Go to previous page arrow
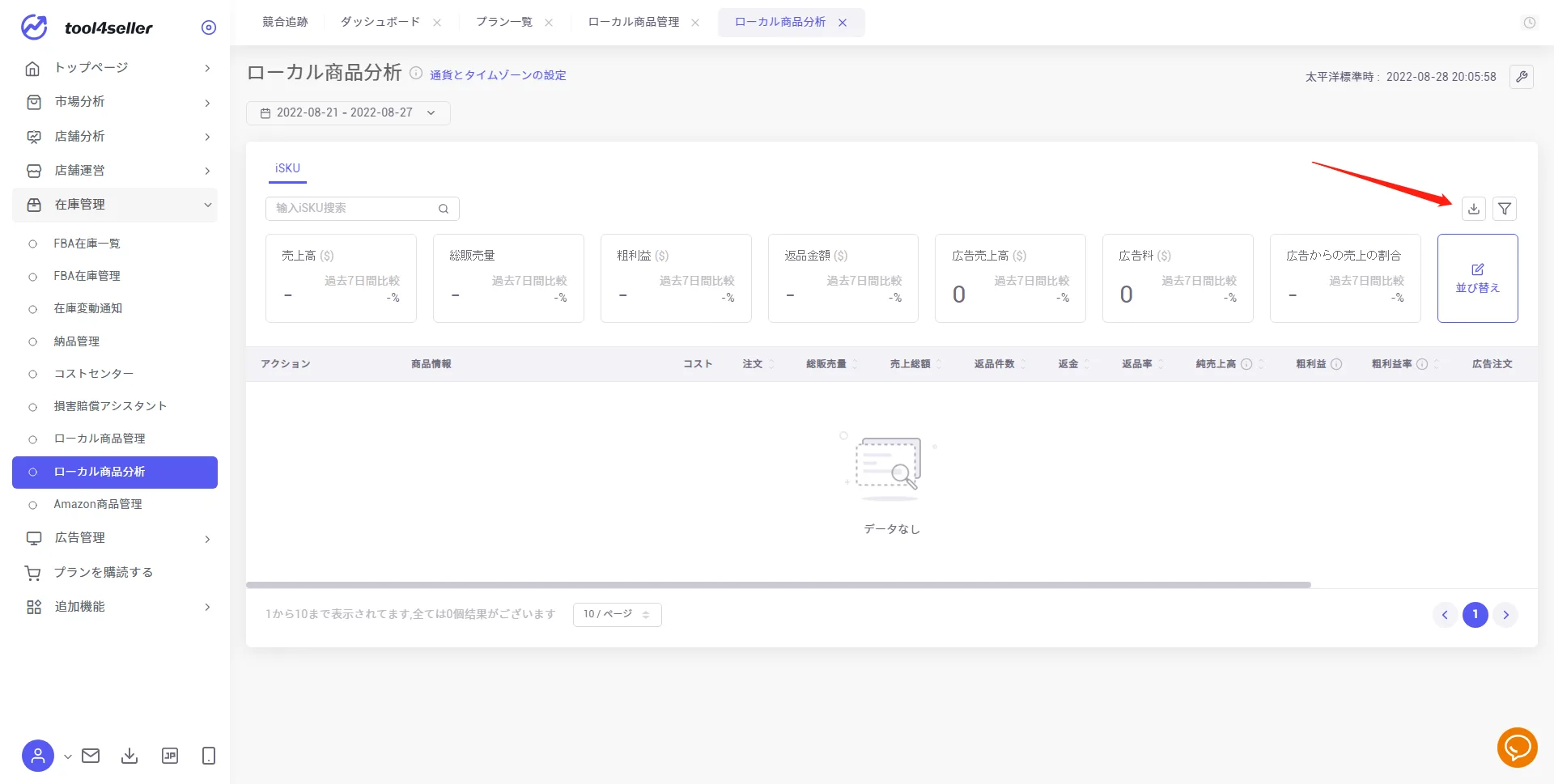The width and height of the screenshot is (1554, 784). click(1445, 615)
